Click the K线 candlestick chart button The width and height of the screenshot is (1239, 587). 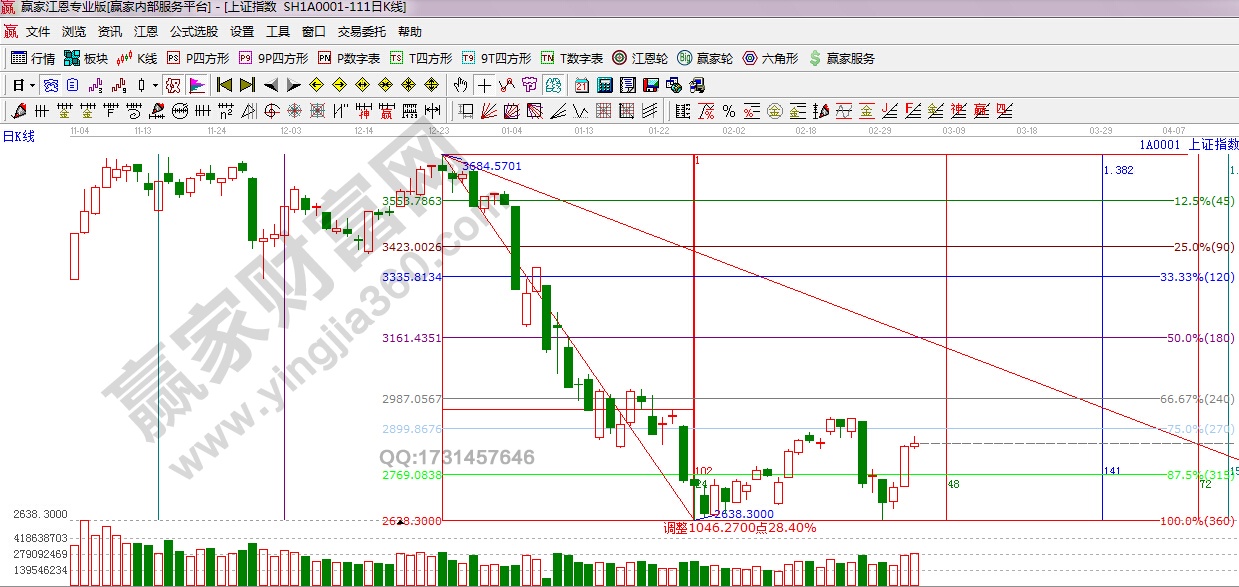(x=137, y=58)
